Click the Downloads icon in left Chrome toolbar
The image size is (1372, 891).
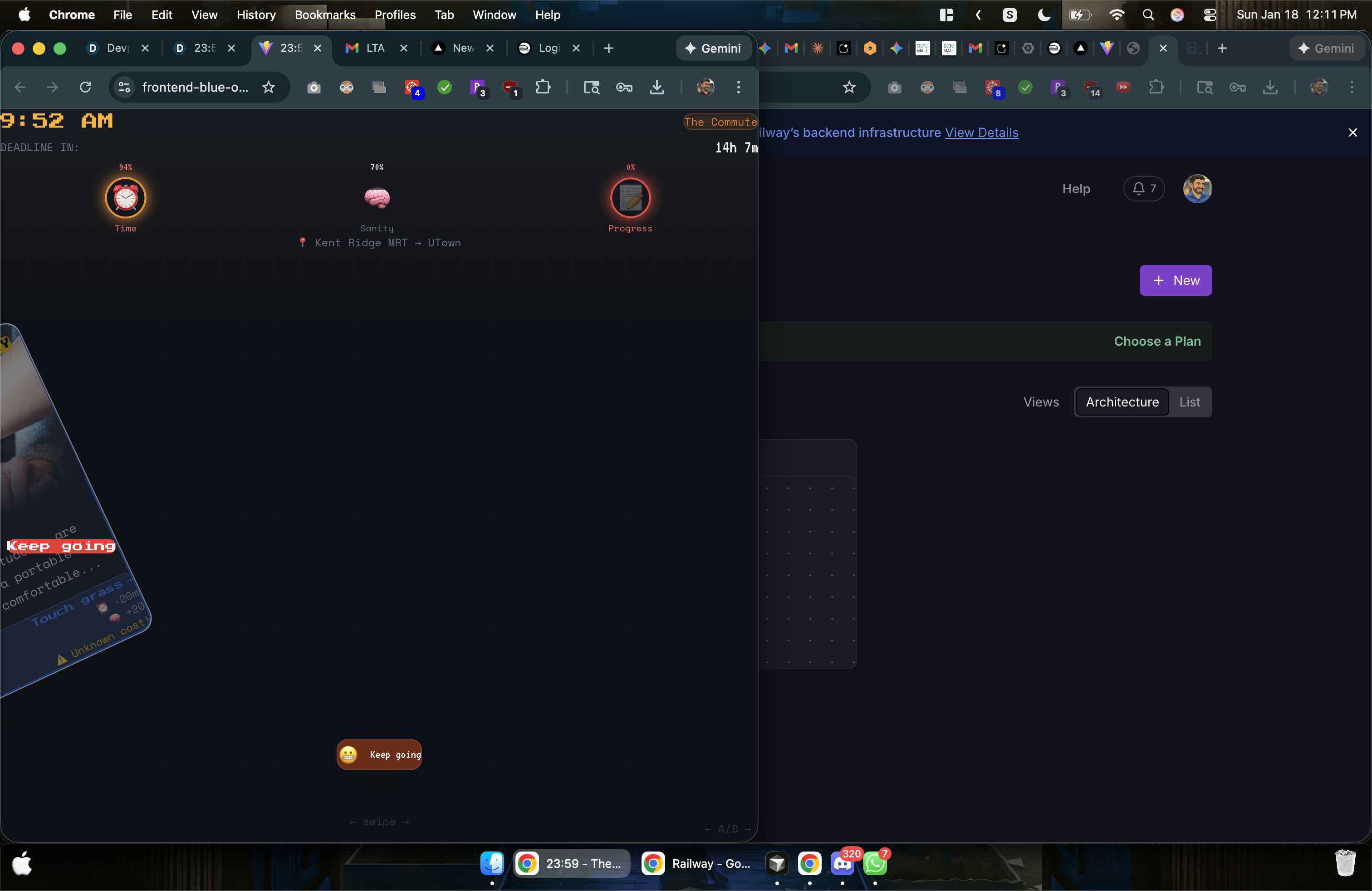point(657,87)
